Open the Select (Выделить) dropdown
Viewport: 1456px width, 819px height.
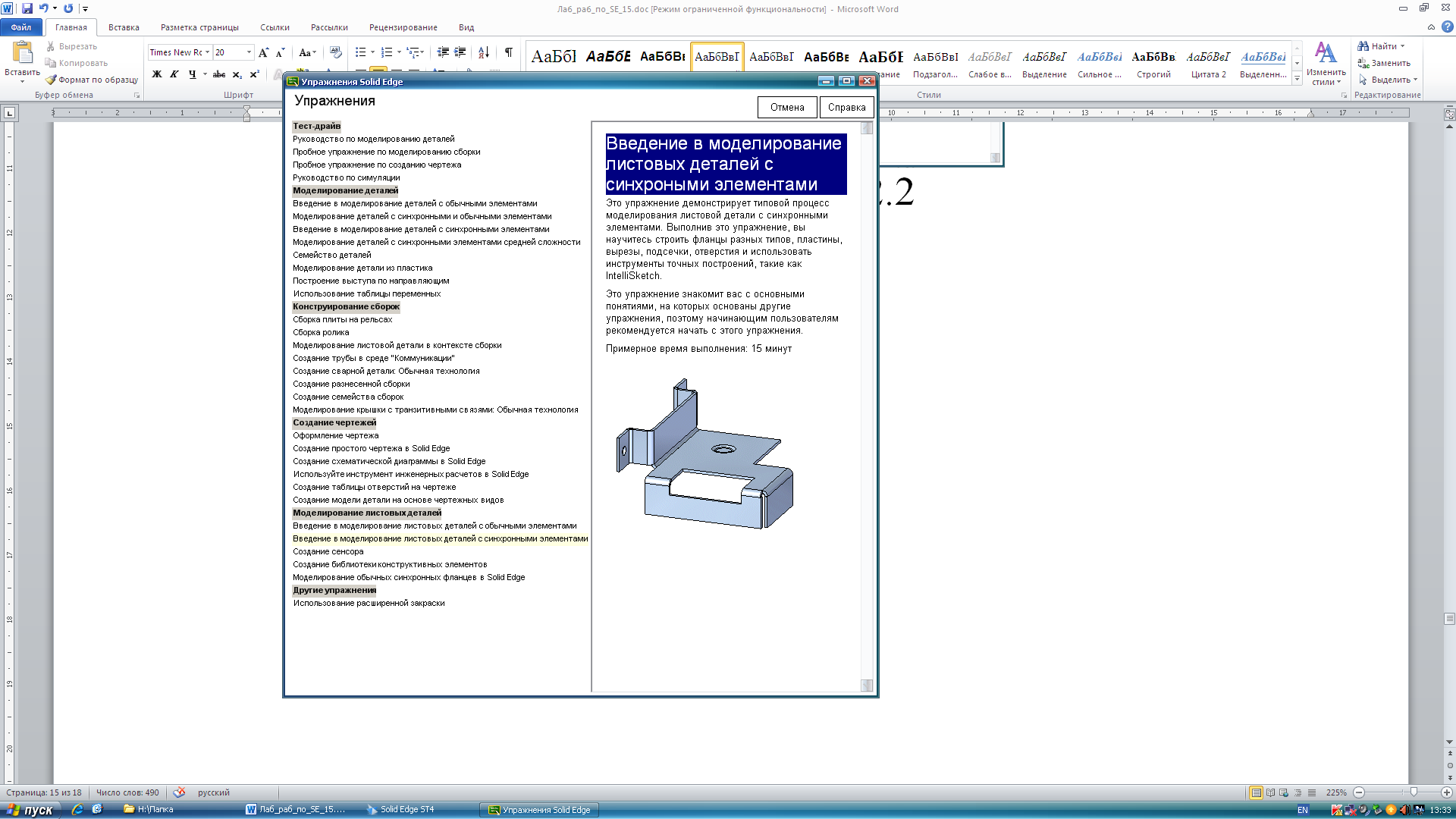point(1387,80)
